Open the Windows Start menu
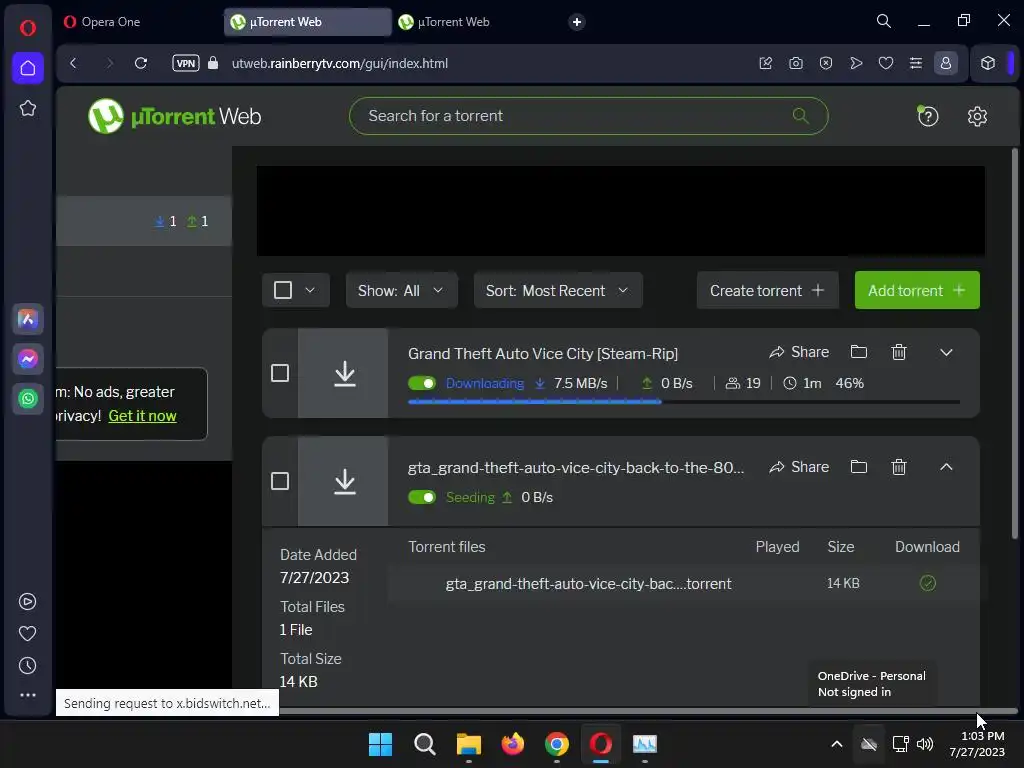 [x=380, y=744]
